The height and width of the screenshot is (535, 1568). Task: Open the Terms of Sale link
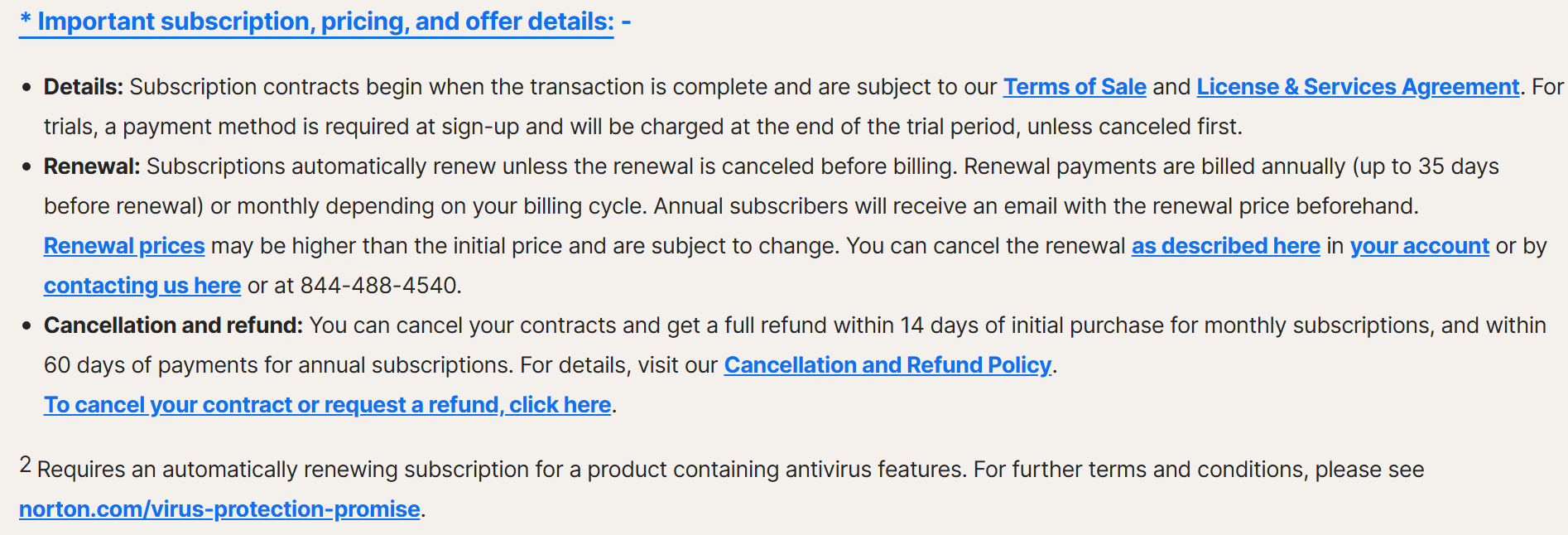(1075, 87)
